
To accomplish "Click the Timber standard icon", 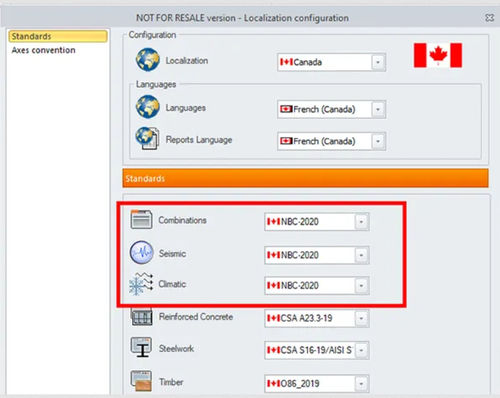I will [141, 381].
